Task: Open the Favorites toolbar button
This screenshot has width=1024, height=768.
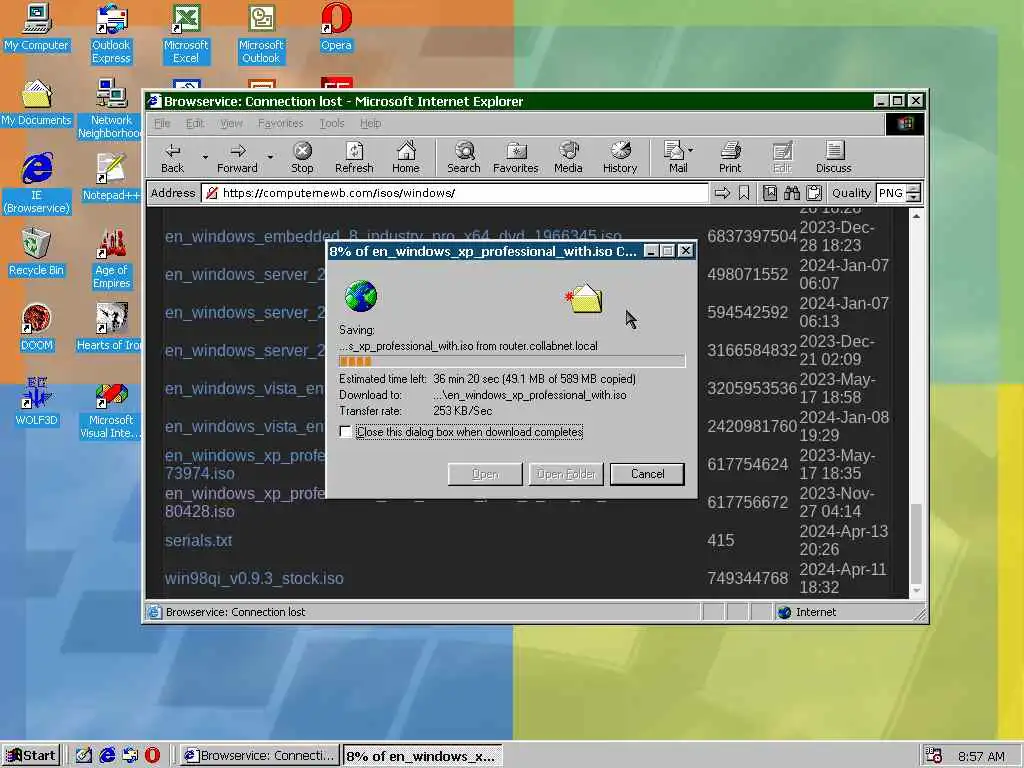Action: (515, 157)
